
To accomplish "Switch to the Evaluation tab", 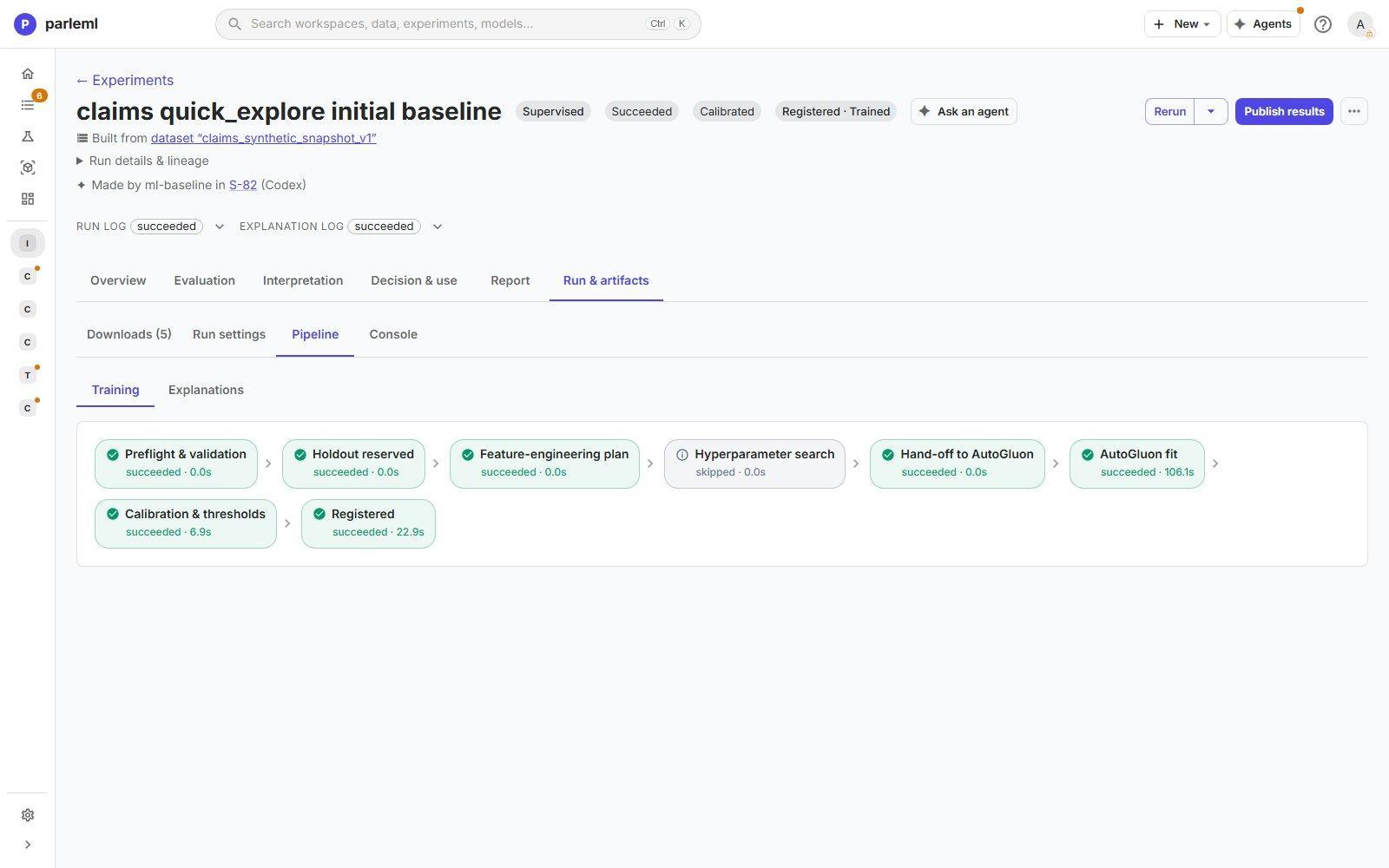I will coord(204,280).
